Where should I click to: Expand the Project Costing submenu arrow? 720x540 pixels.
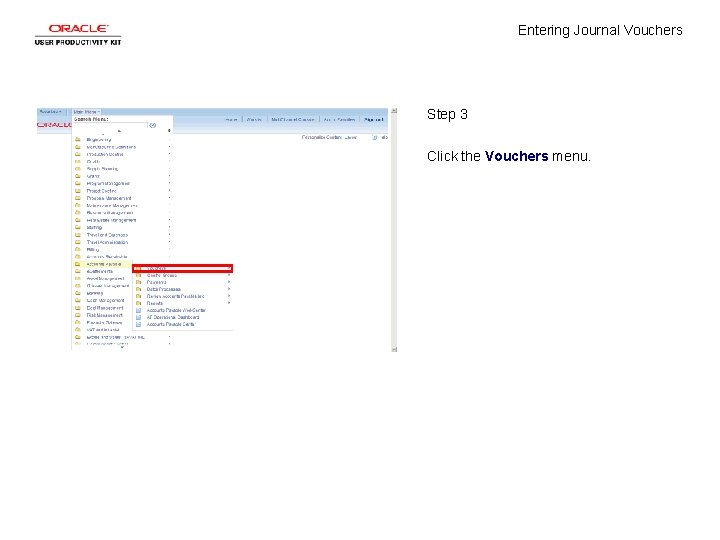169,191
